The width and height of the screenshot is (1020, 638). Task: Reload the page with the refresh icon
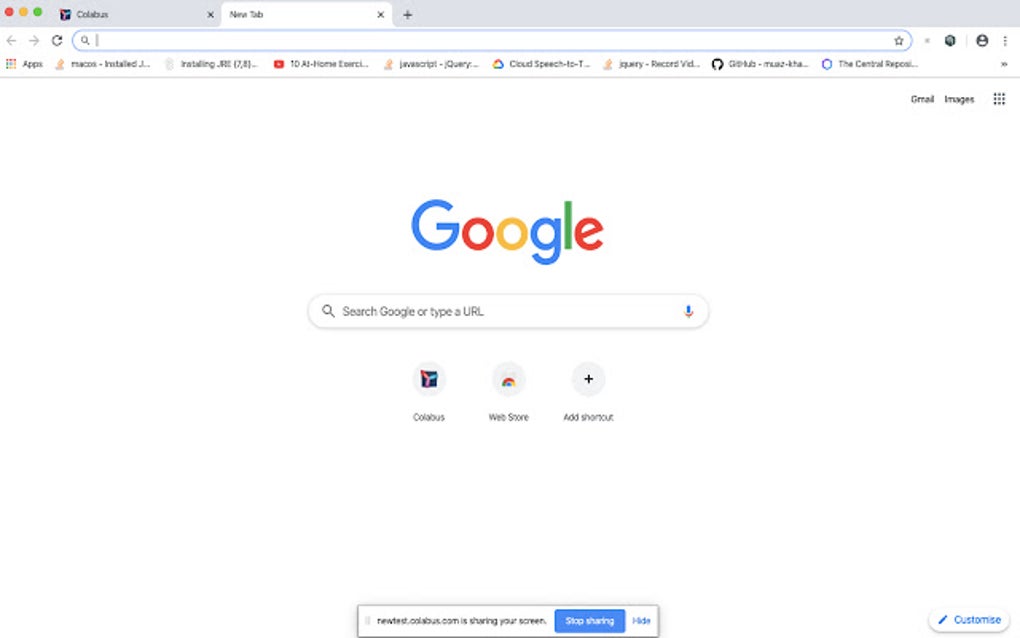coord(57,40)
